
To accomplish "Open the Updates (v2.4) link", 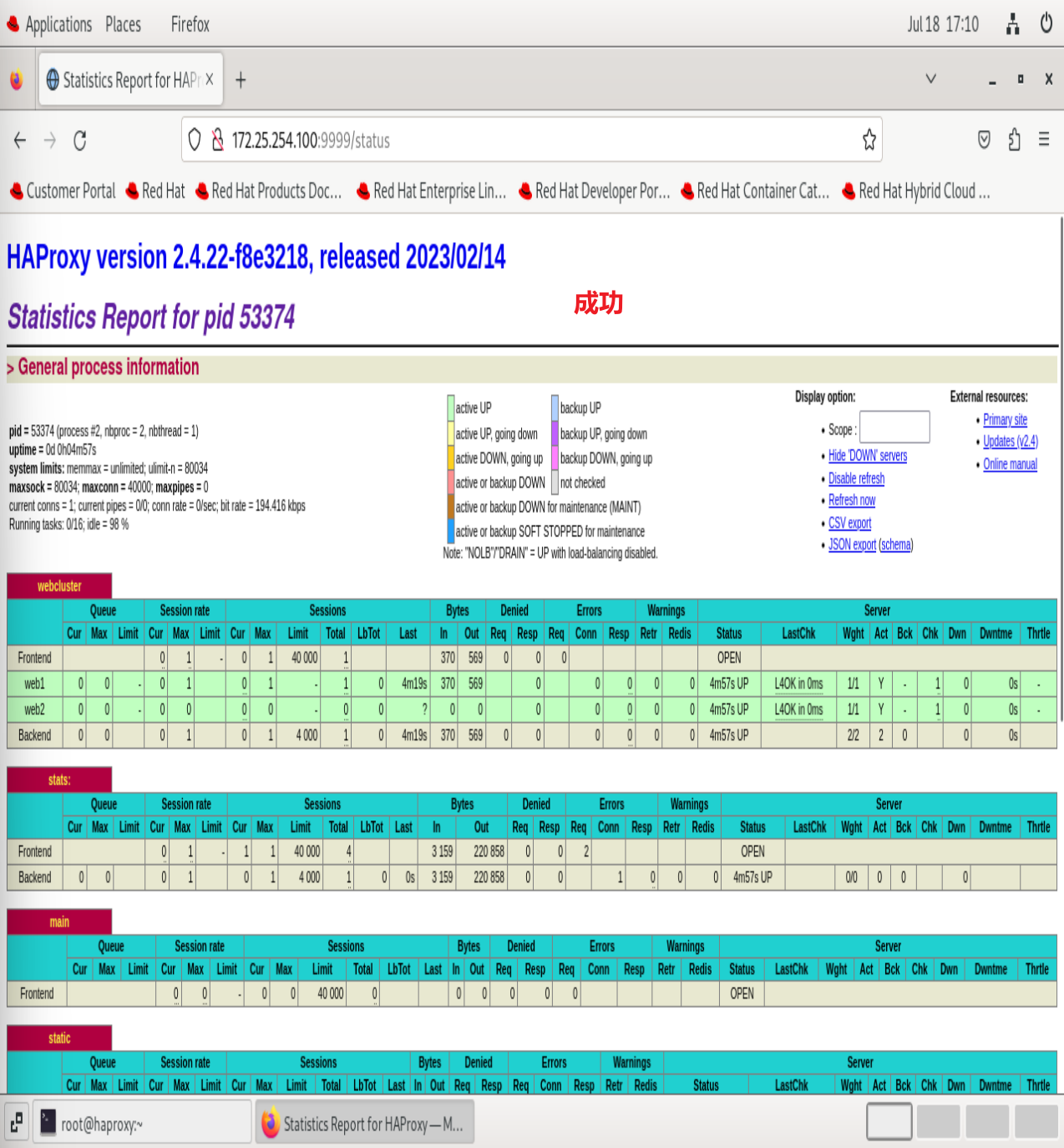I will point(1011,441).
